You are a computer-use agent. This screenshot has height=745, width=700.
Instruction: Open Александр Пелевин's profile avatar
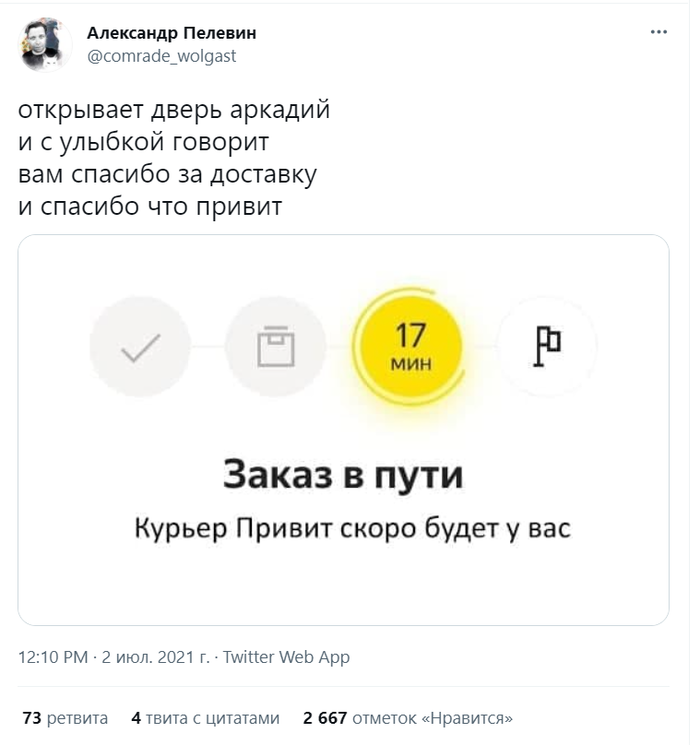[x=44, y=44]
